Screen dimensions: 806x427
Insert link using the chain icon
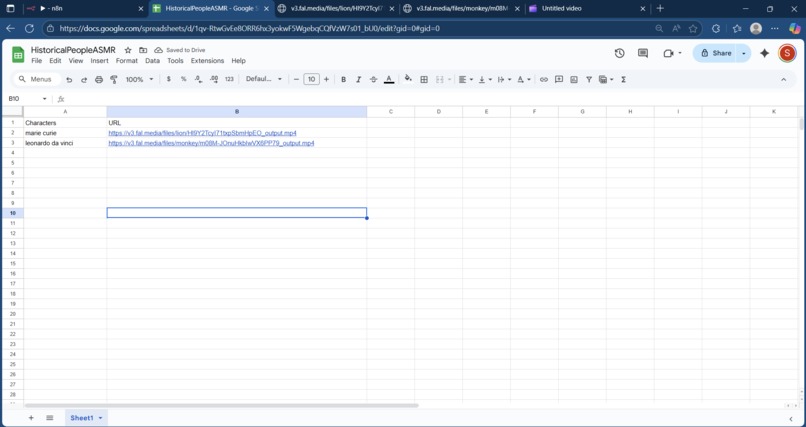coord(544,80)
